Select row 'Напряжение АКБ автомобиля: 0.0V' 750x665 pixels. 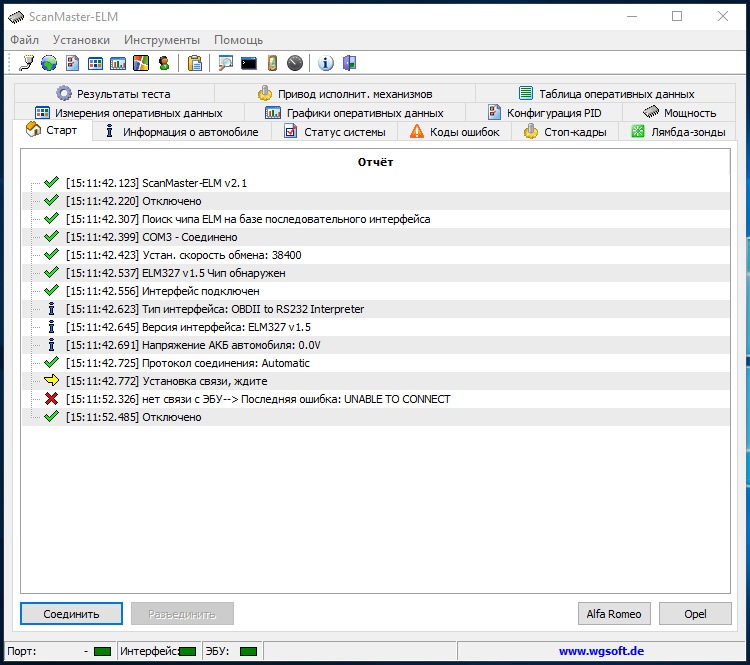pyautogui.click(x=375, y=345)
